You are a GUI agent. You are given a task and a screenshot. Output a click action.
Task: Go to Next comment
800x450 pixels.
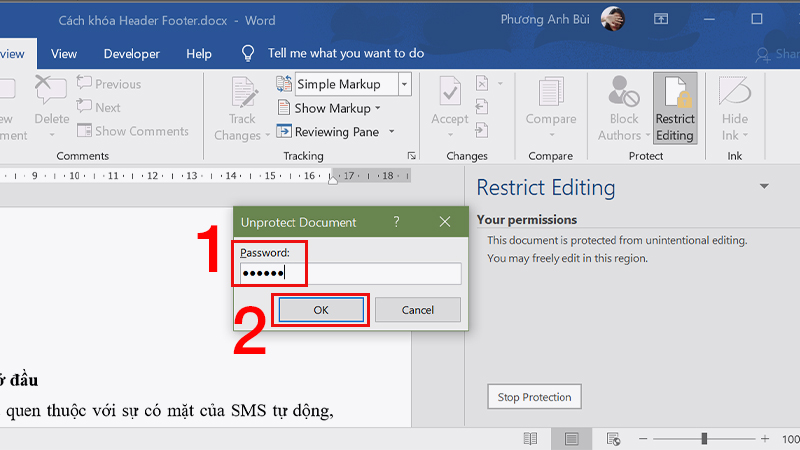[98, 107]
